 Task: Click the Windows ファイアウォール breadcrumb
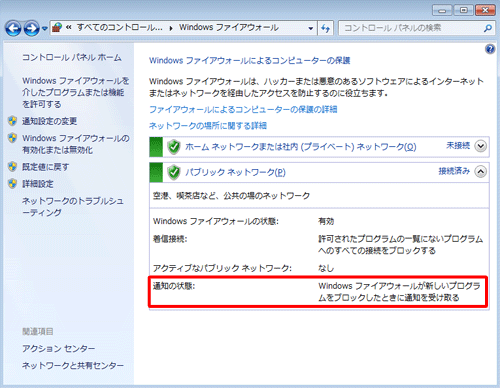click(229, 27)
